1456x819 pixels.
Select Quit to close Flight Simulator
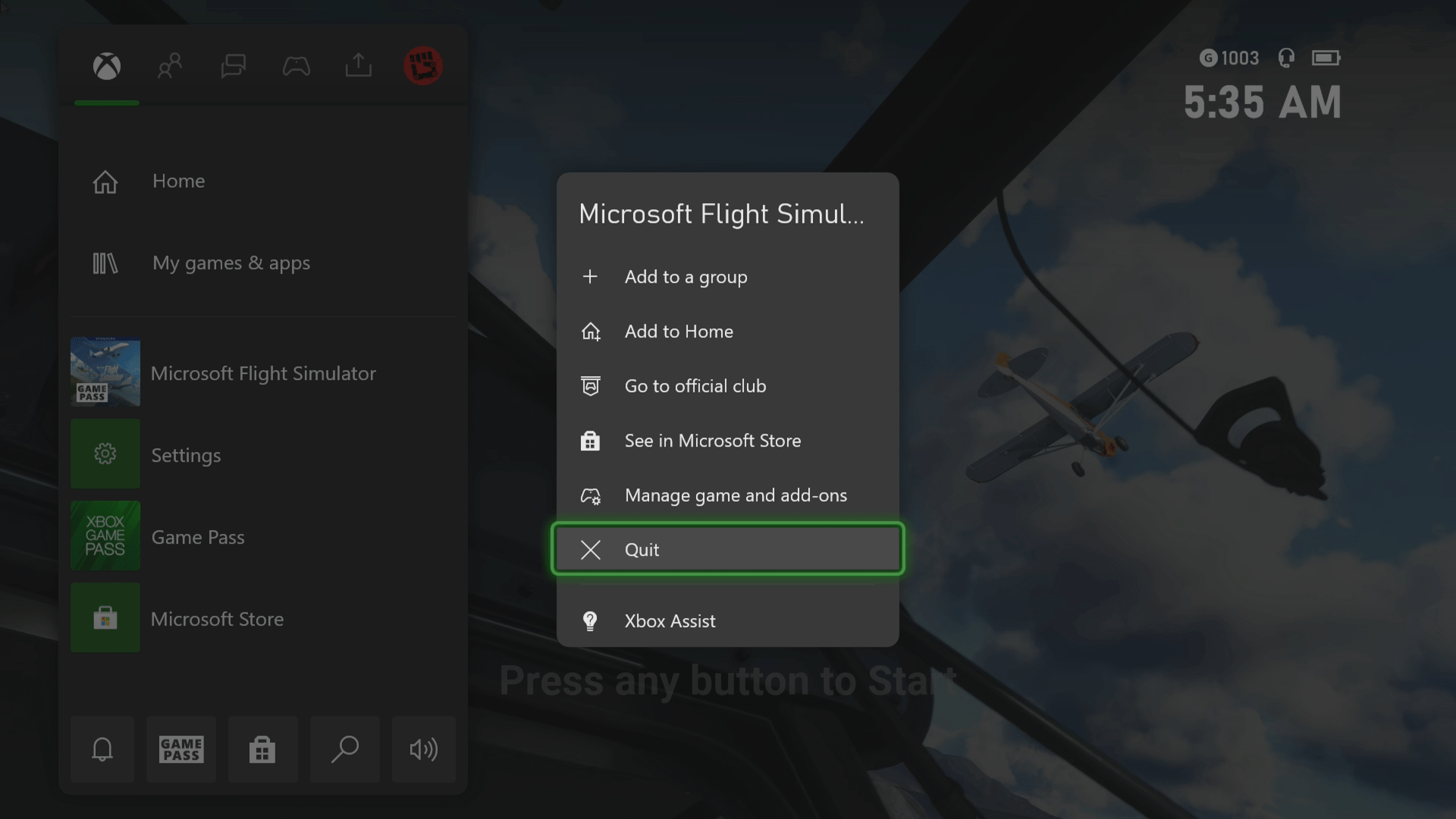point(727,549)
